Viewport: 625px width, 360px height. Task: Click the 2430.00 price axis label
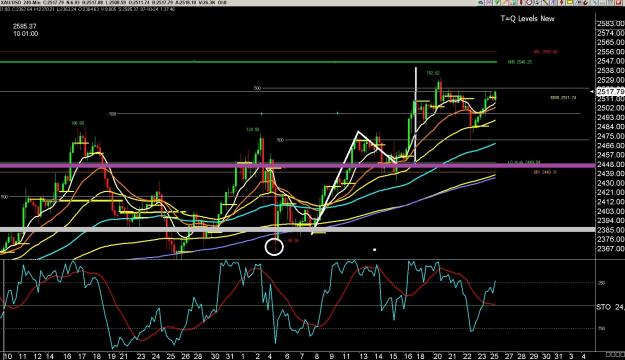tap(611, 183)
